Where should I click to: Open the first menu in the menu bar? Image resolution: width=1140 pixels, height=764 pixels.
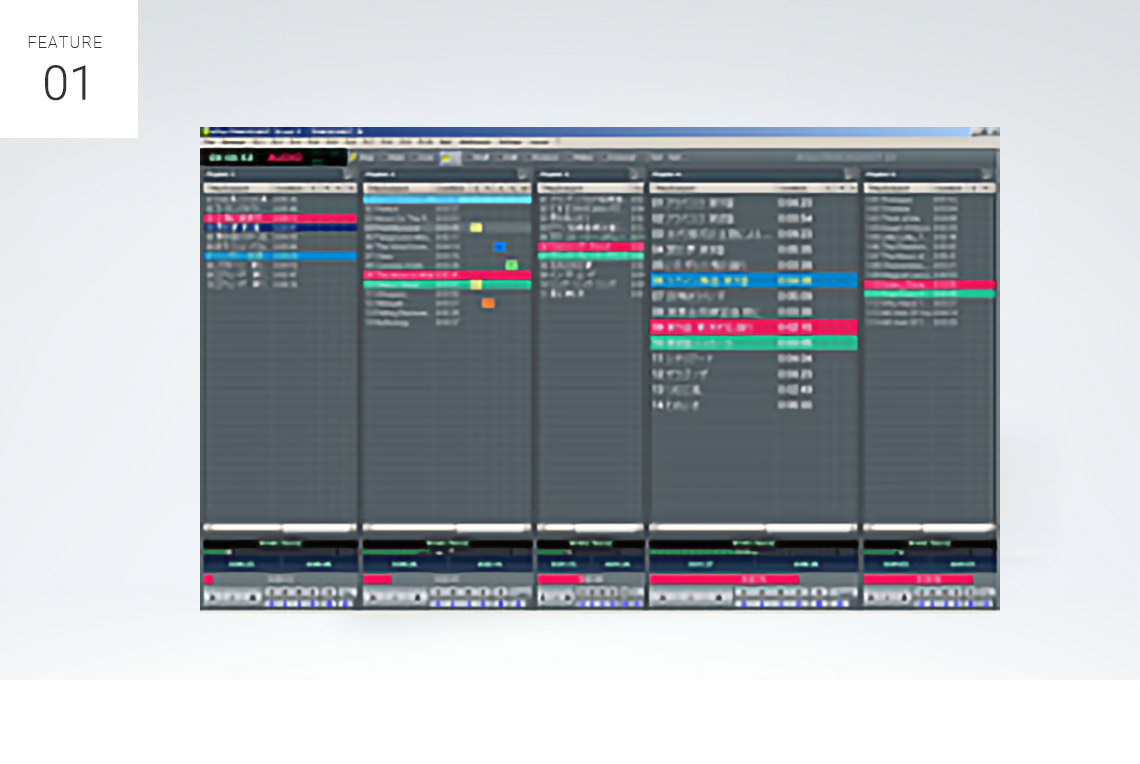pos(209,143)
